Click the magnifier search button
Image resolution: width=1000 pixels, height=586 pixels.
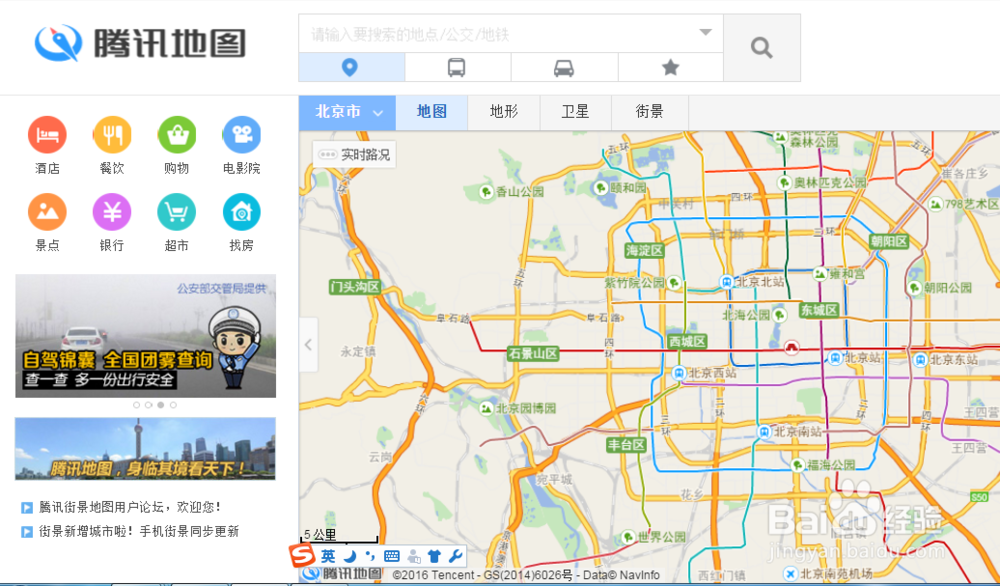[x=761, y=48]
